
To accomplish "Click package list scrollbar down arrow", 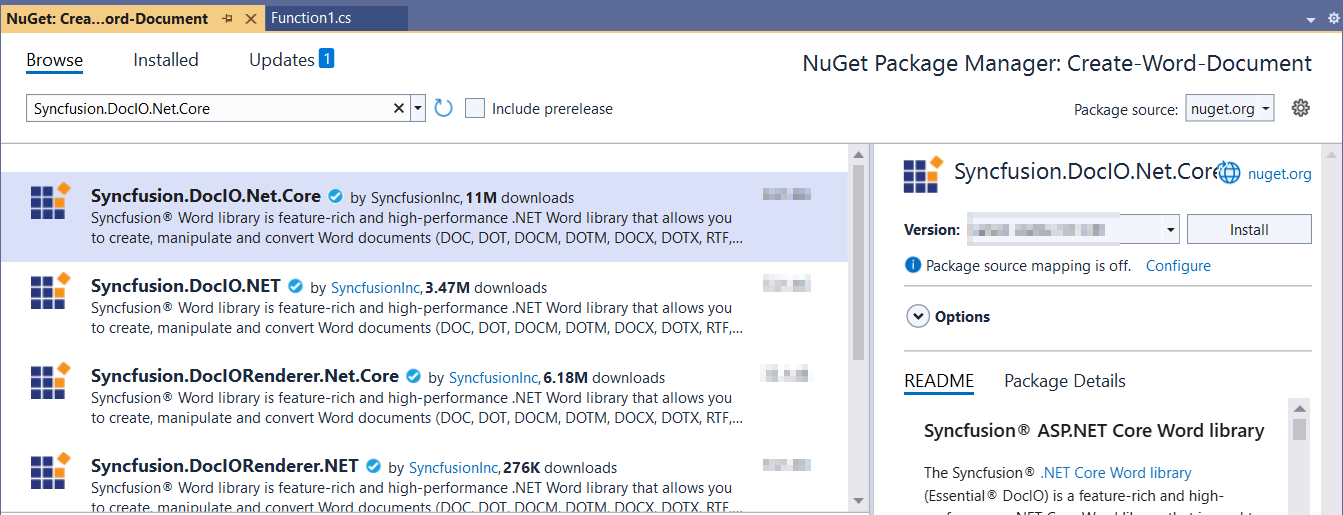I will 858,500.
